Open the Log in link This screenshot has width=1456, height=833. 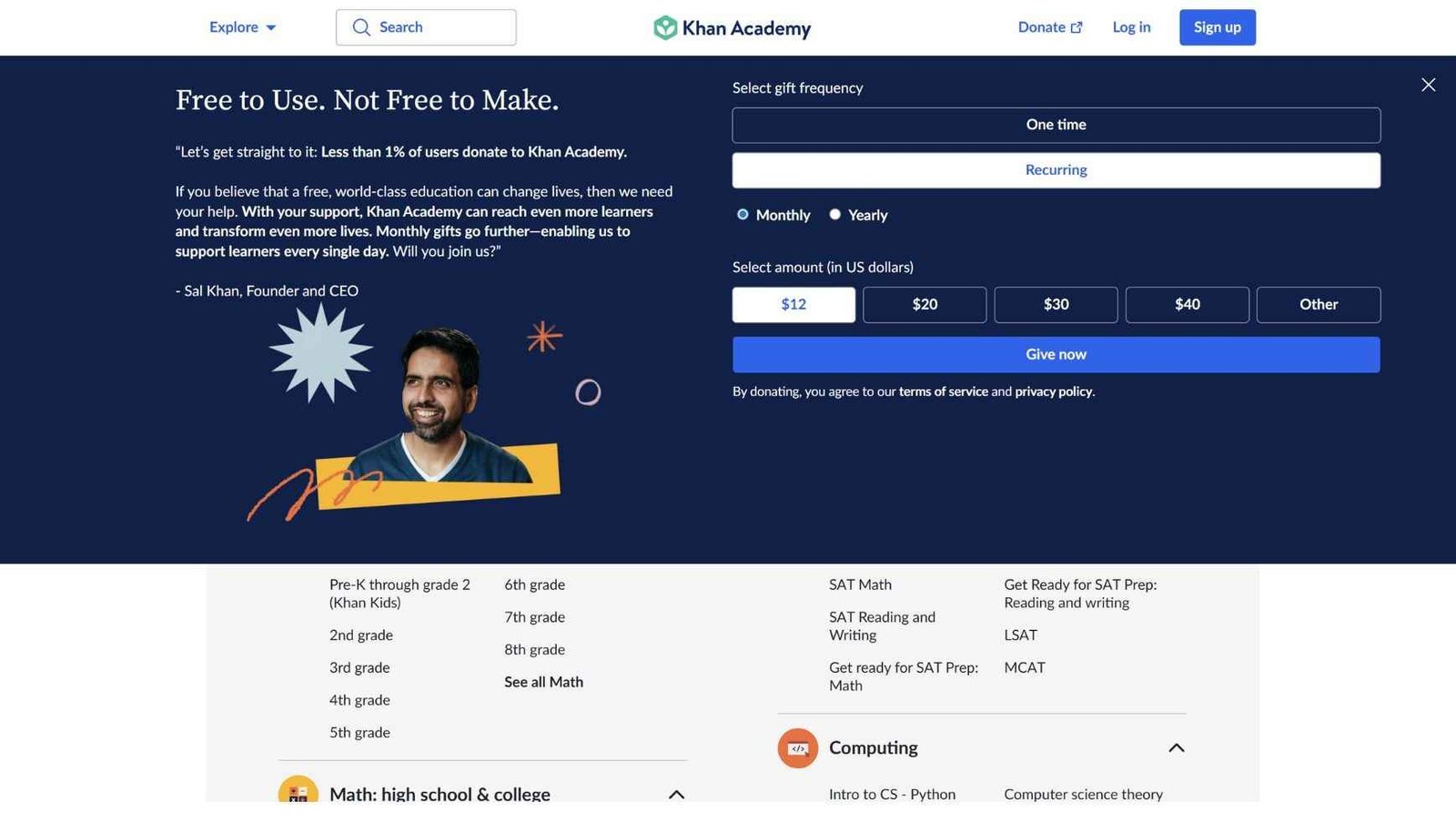point(1131,27)
